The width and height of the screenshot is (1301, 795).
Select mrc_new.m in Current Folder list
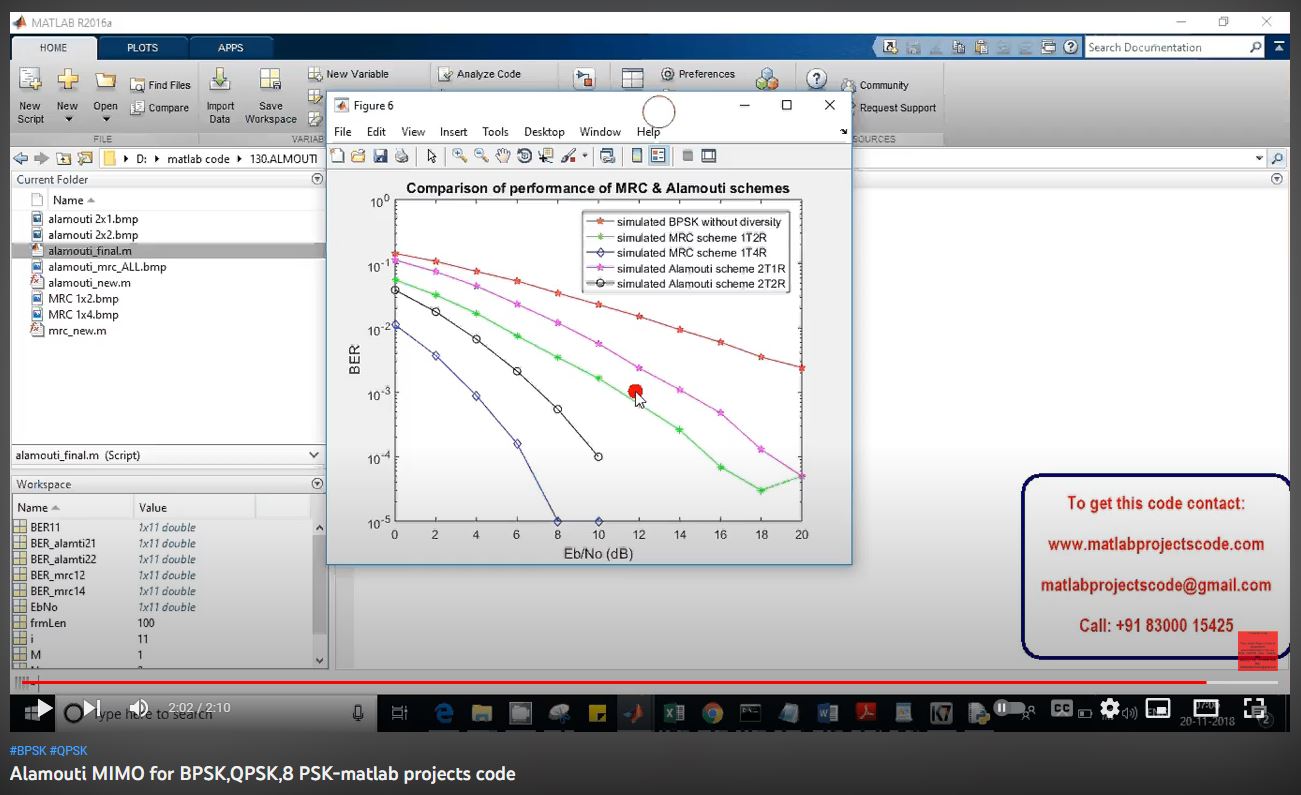[x=77, y=330]
